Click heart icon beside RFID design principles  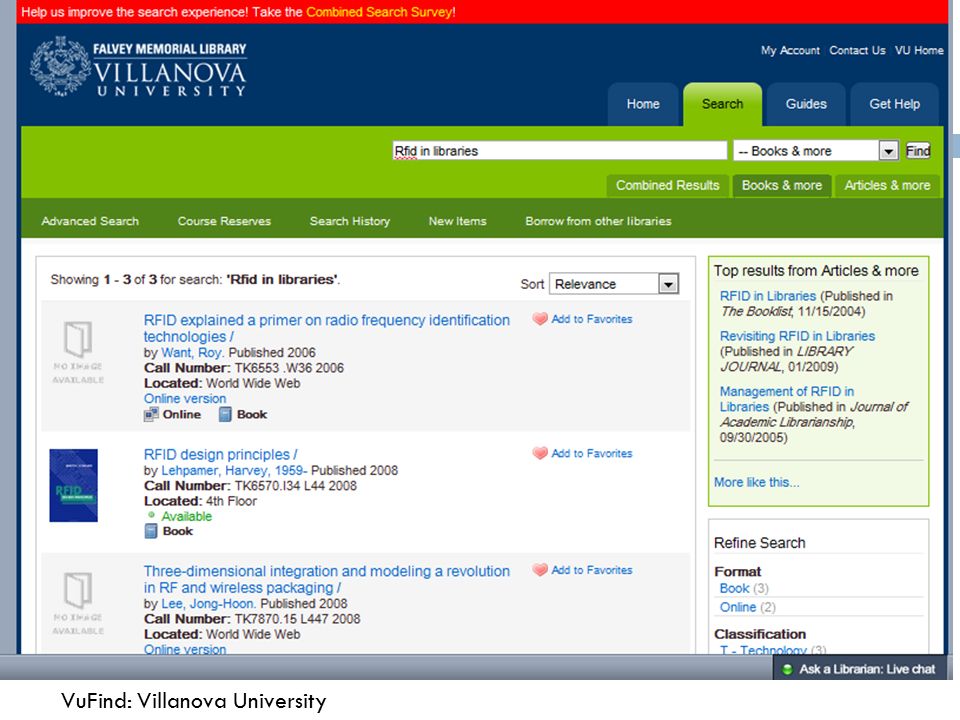(x=539, y=453)
